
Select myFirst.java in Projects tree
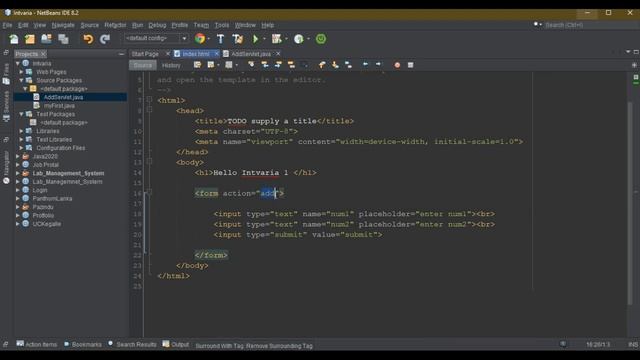[x=59, y=106]
